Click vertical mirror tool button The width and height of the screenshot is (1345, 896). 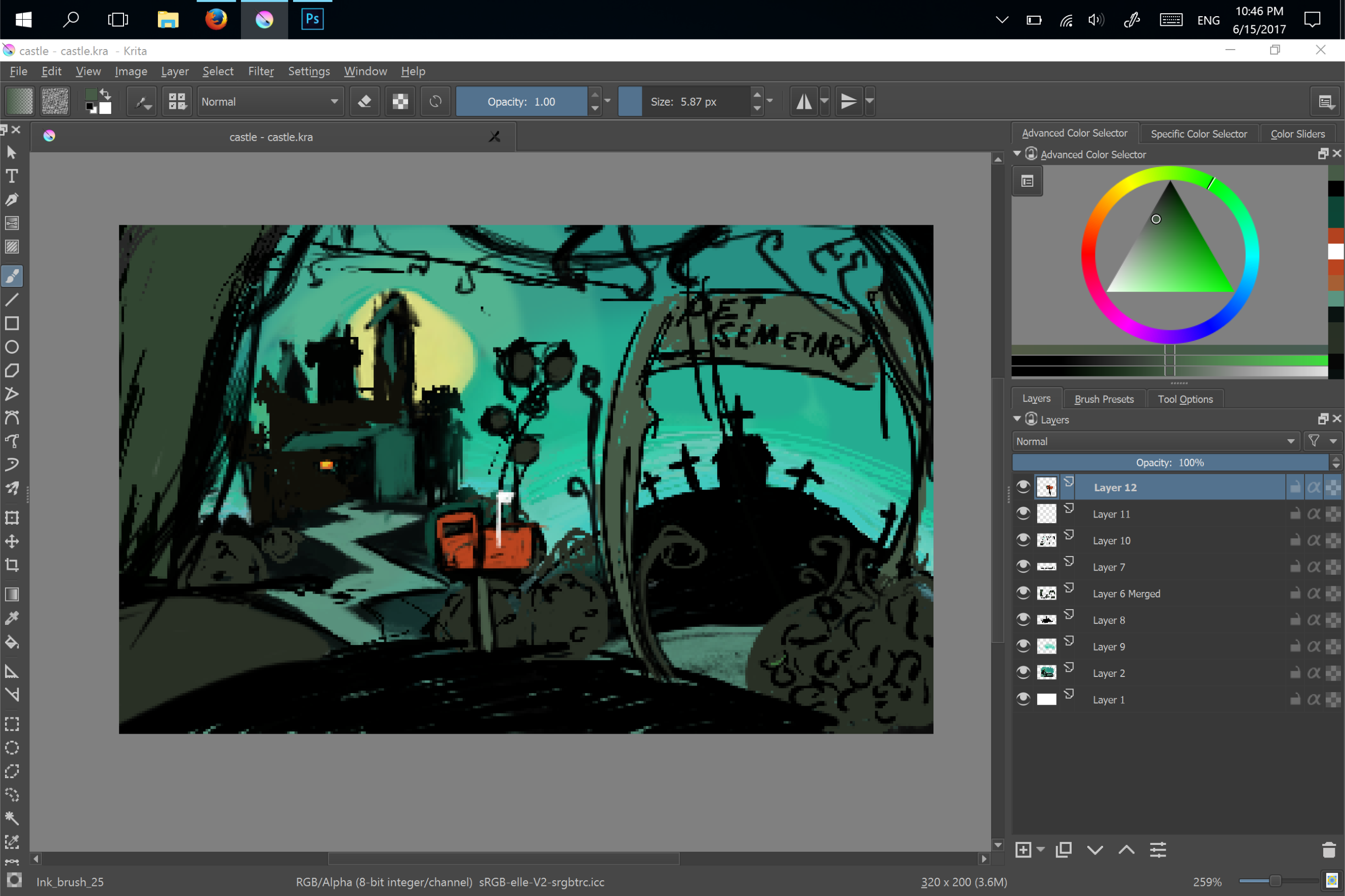click(x=849, y=102)
